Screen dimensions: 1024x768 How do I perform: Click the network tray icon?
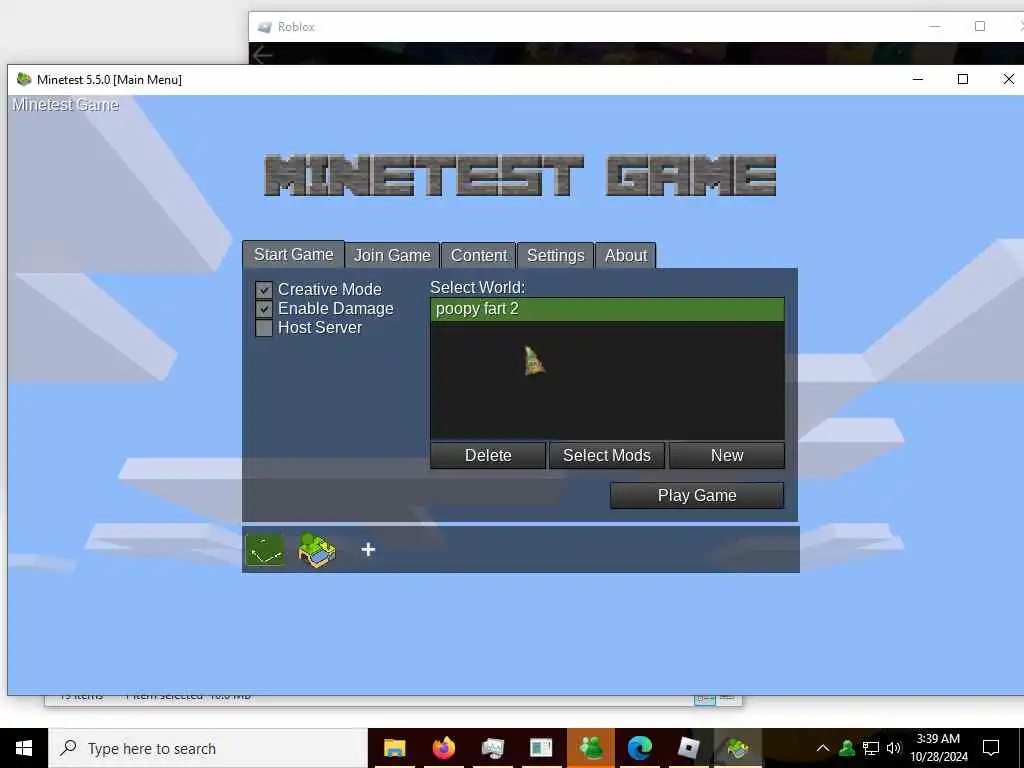click(871, 748)
